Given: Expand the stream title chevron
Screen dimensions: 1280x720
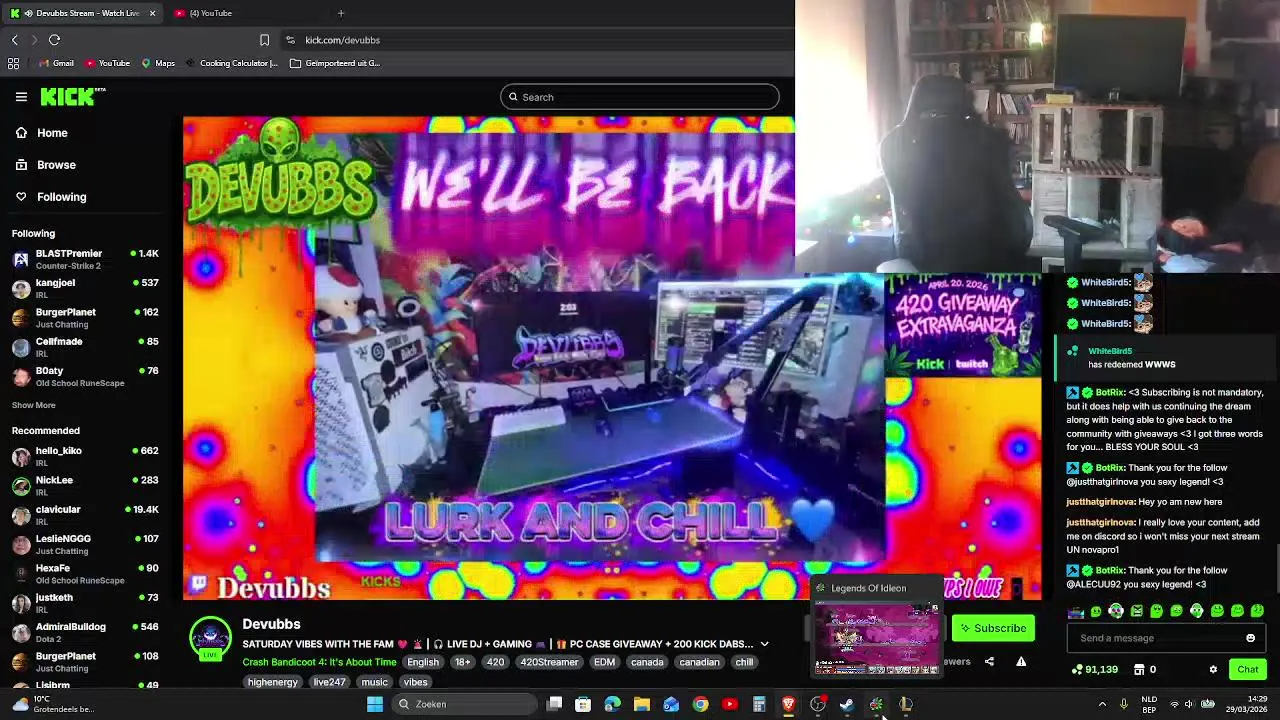Looking at the screenshot, I should (x=764, y=644).
